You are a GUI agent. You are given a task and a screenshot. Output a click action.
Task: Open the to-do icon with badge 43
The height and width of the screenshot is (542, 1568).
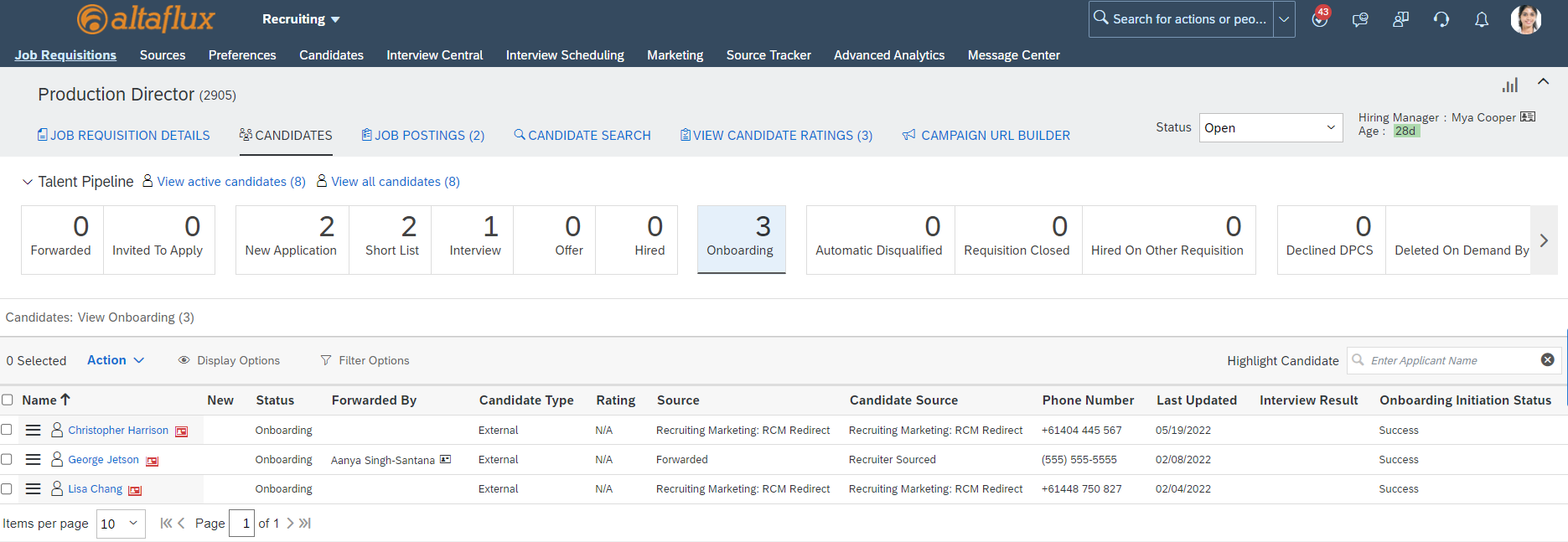pyautogui.click(x=1320, y=18)
